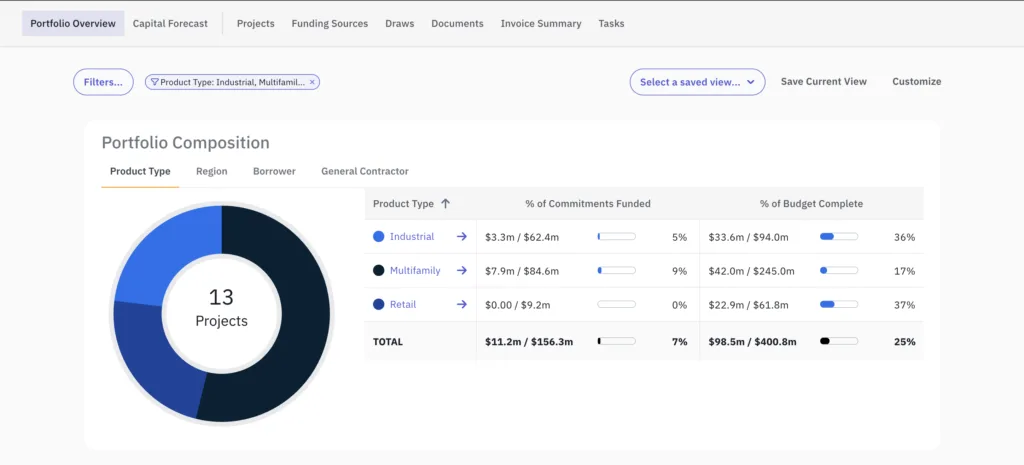1024x465 pixels.
Task: Click TOTAL commitments funded progress bar
Action: click(616, 341)
